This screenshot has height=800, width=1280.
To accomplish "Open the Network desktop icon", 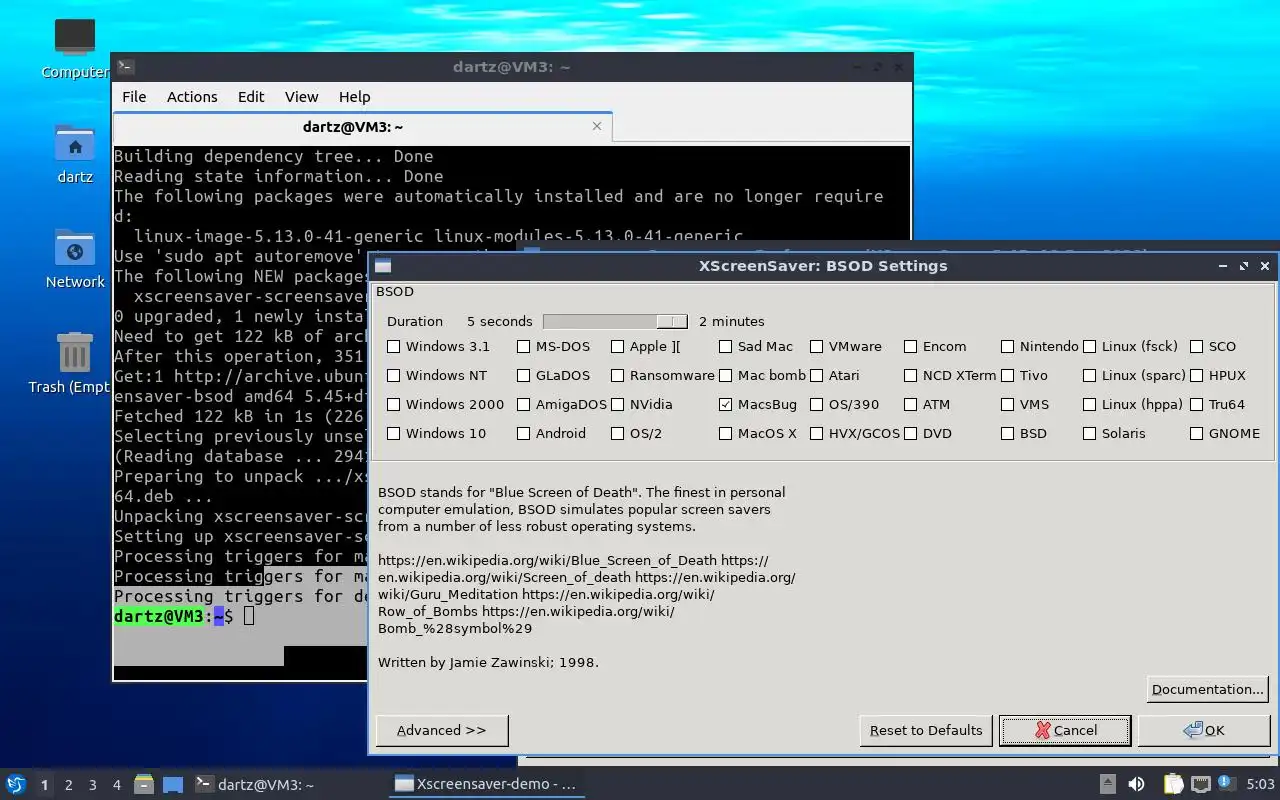I will pyautogui.click(x=75, y=249).
